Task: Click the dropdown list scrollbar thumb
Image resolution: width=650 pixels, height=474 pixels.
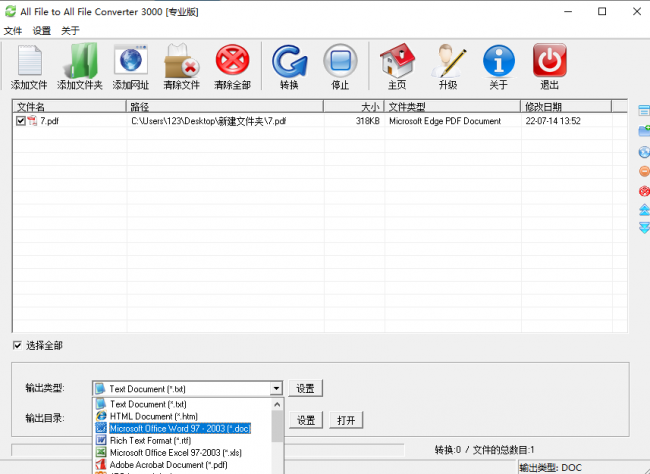Action: tap(277, 426)
